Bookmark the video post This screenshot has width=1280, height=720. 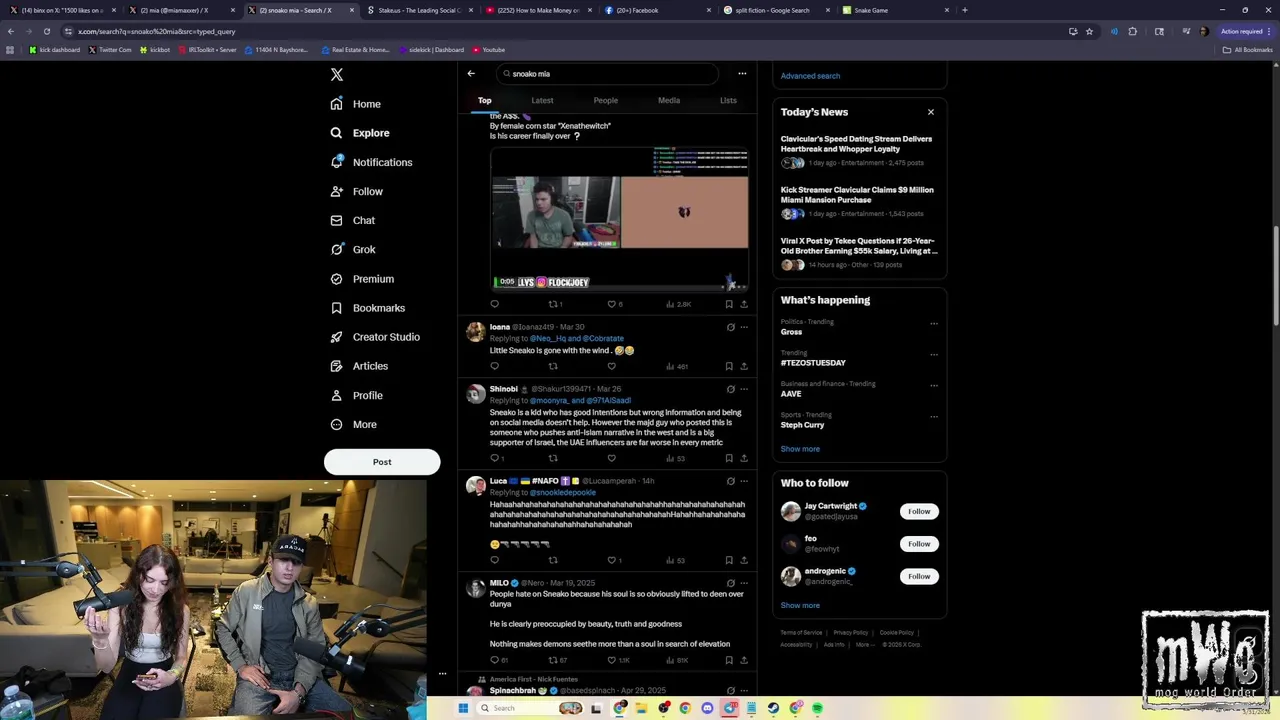729,304
